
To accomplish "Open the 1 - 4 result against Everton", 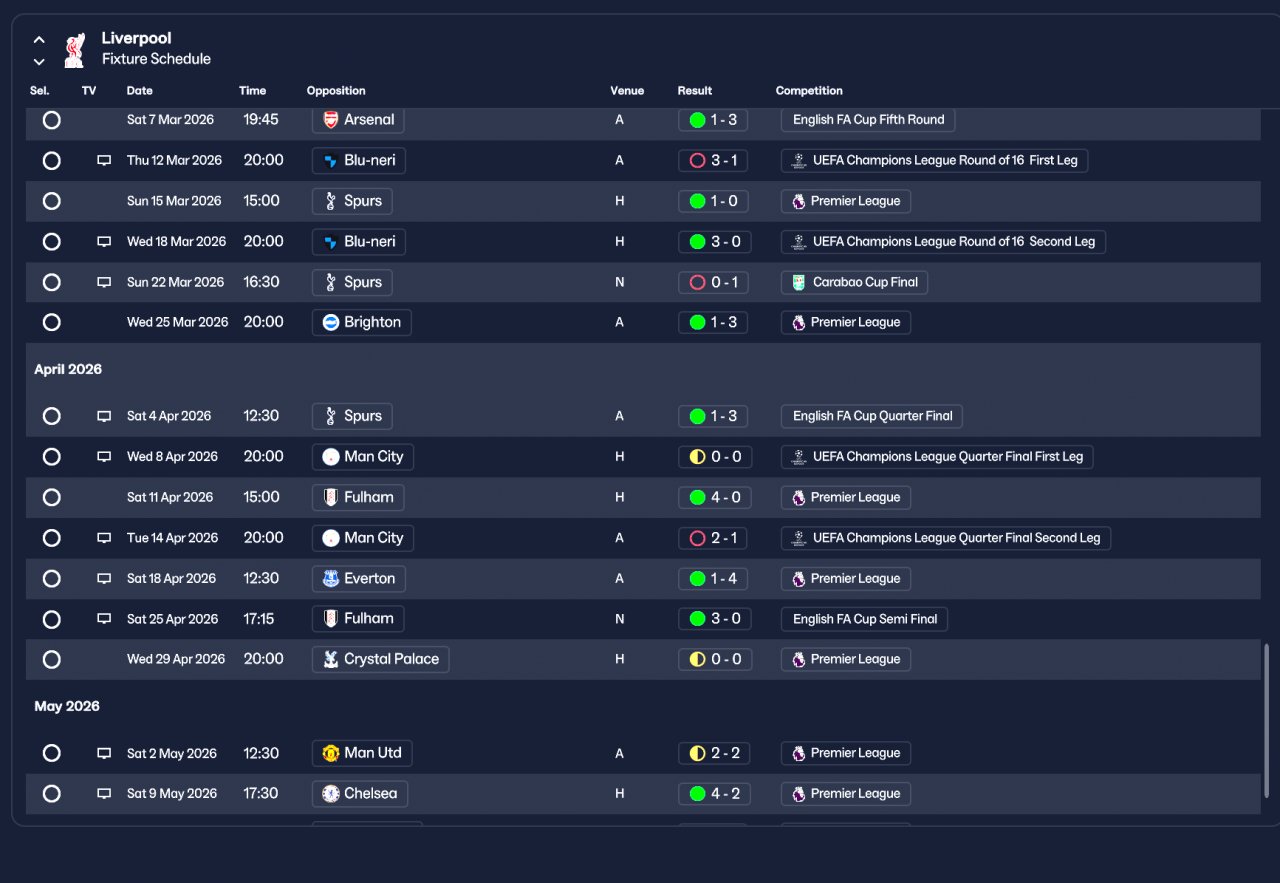I will pyautogui.click(x=713, y=578).
